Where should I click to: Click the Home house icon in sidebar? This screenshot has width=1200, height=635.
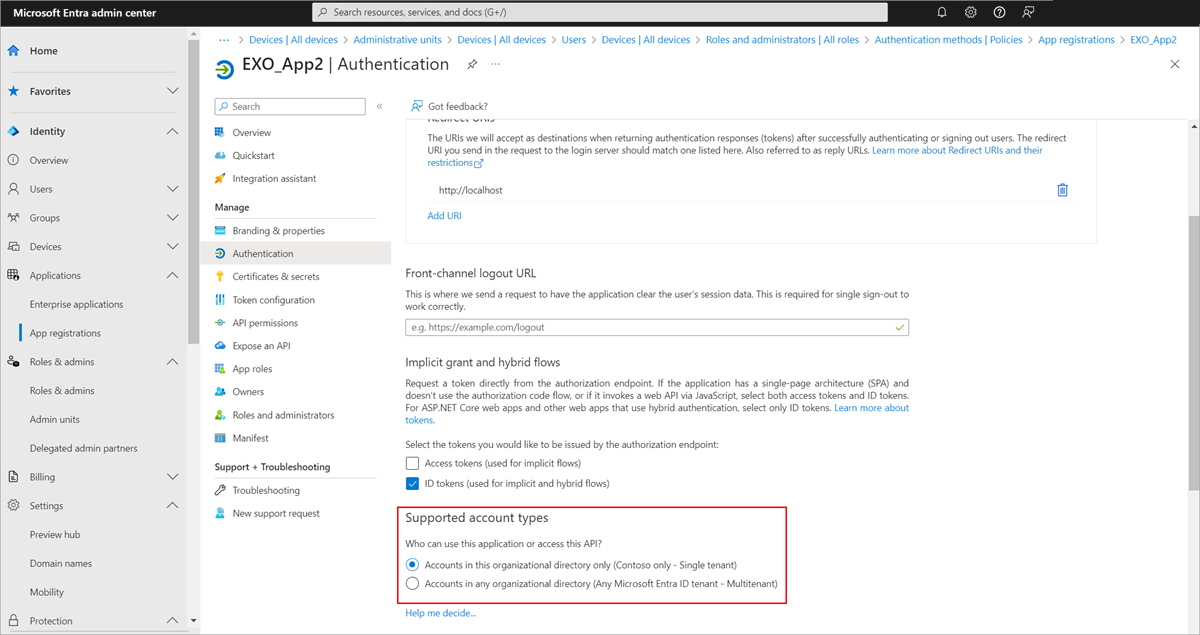point(14,51)
